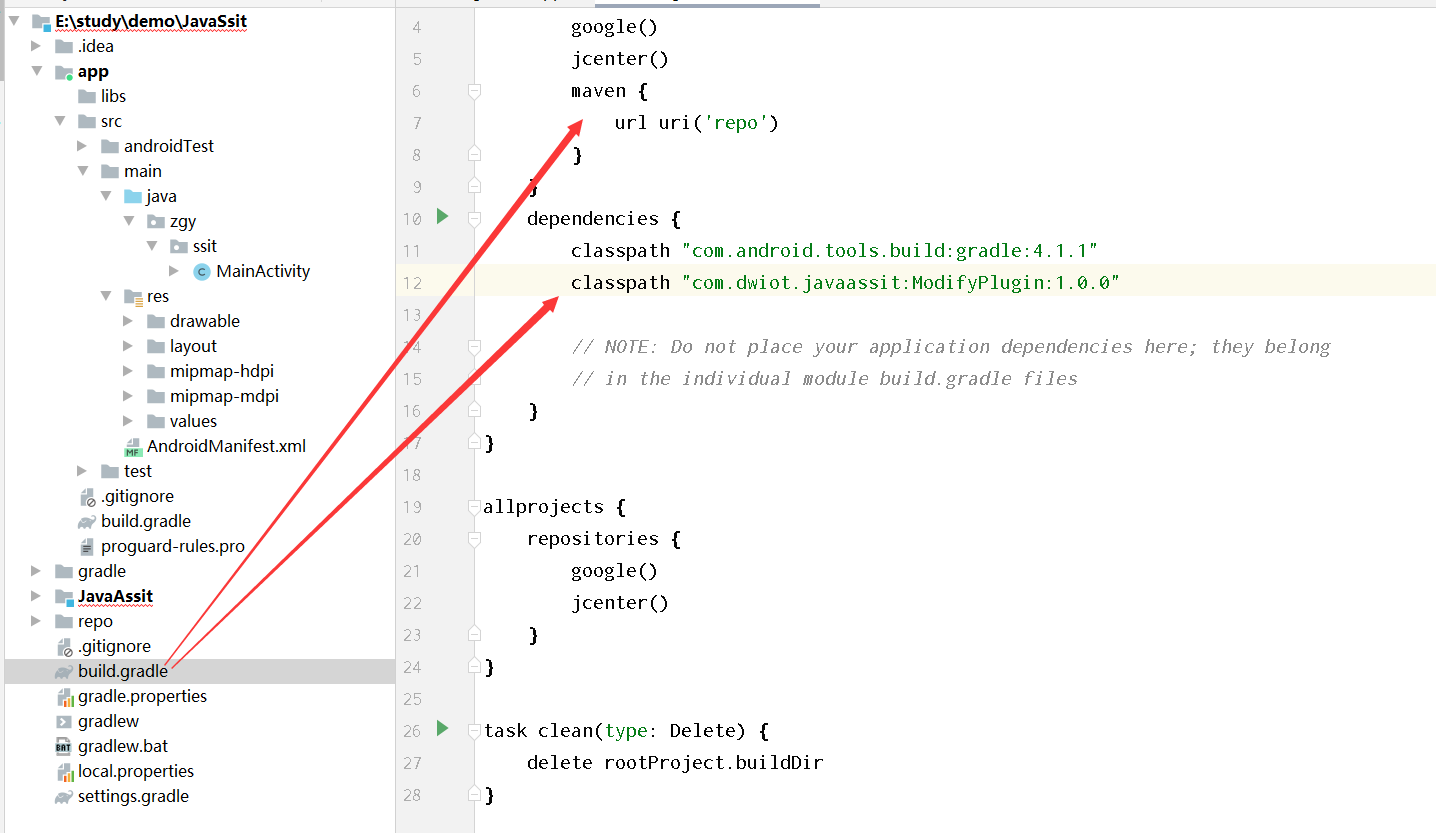Click the java source folder icon

tap(133, 196)
